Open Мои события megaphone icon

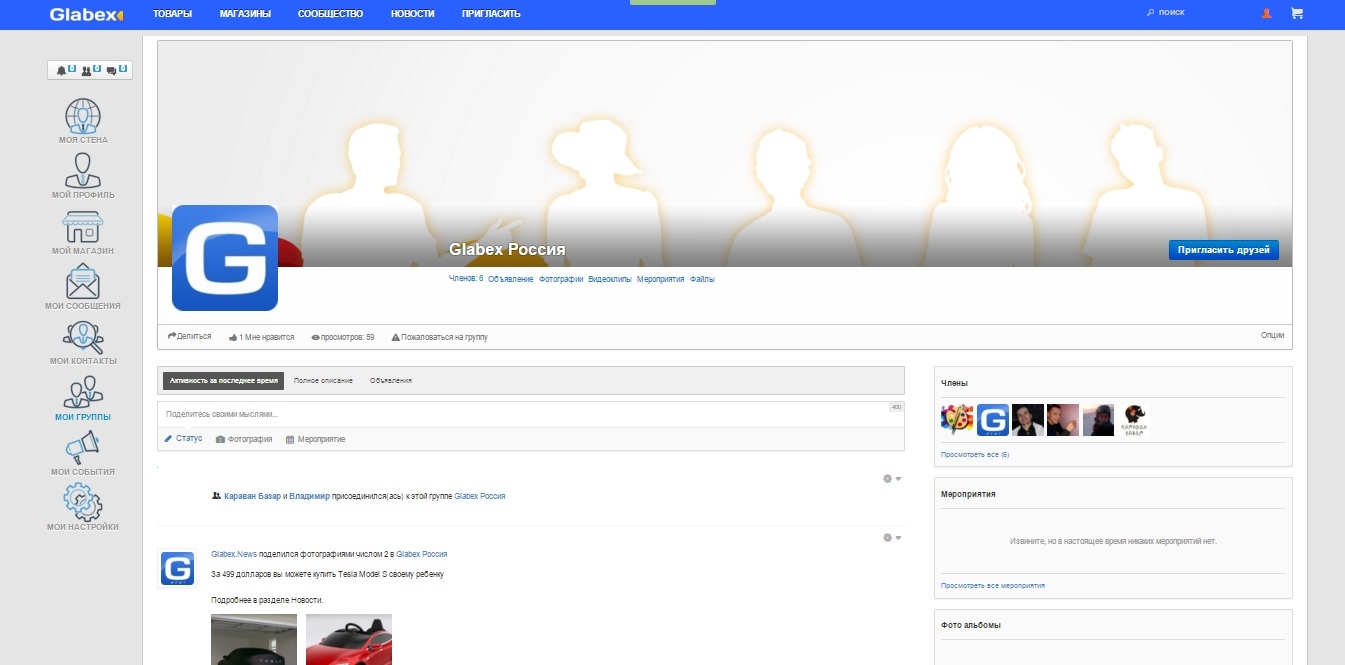point(83,447)
